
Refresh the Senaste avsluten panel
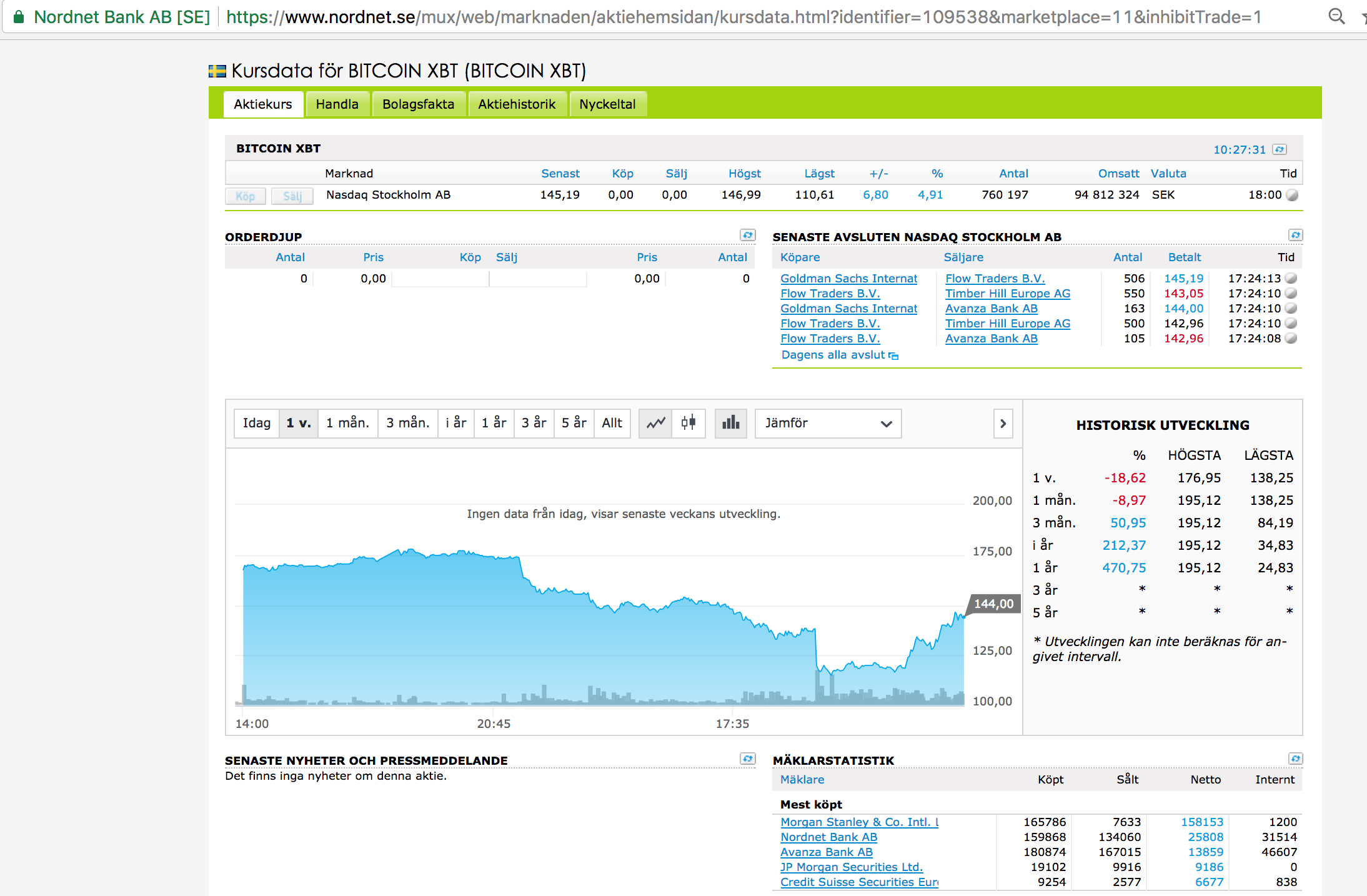(1295, 235)
